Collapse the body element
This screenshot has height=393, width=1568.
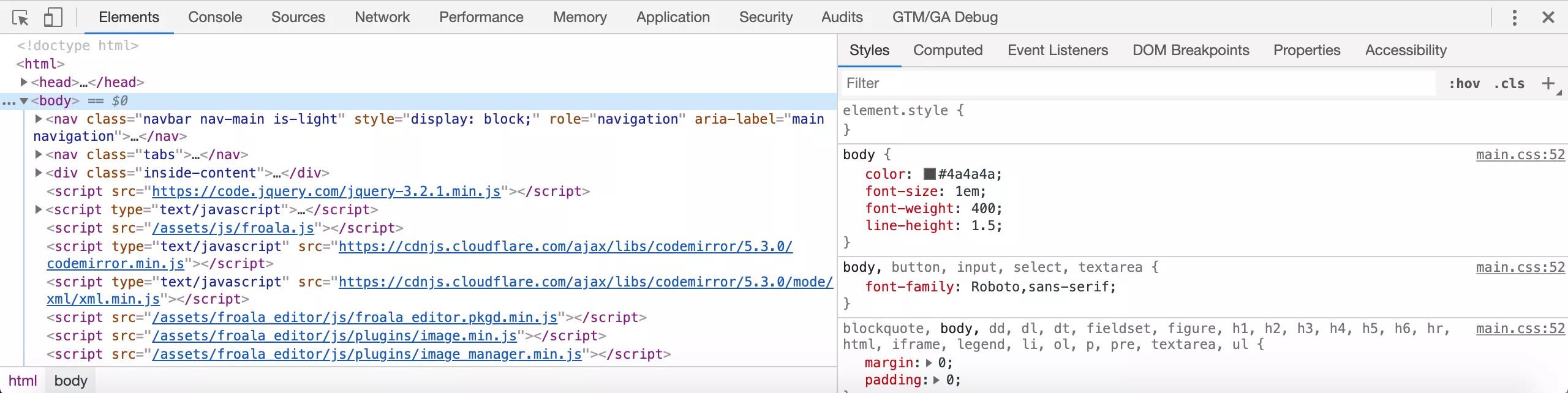24,100
